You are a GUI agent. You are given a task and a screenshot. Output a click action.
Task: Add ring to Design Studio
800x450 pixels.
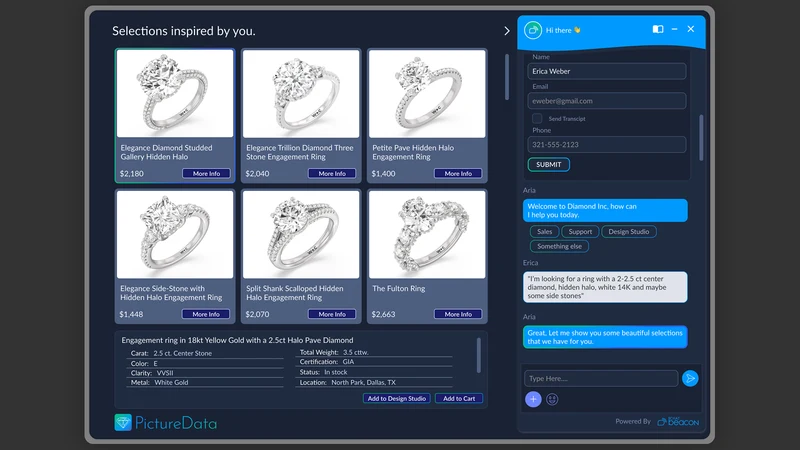[396, 398]
